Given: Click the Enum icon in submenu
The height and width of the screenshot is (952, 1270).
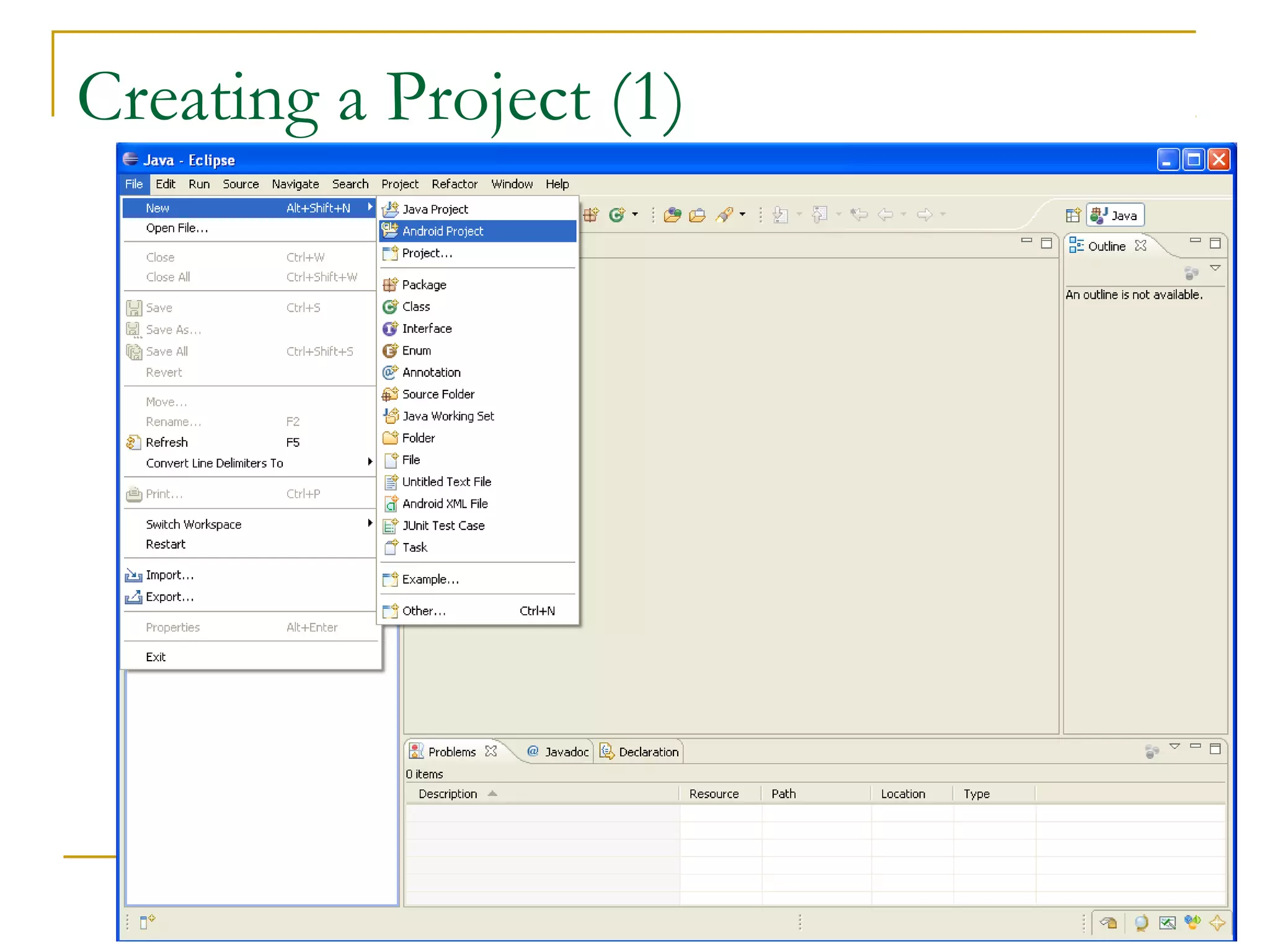Looking at the screenshot, I should pos(390,351).
